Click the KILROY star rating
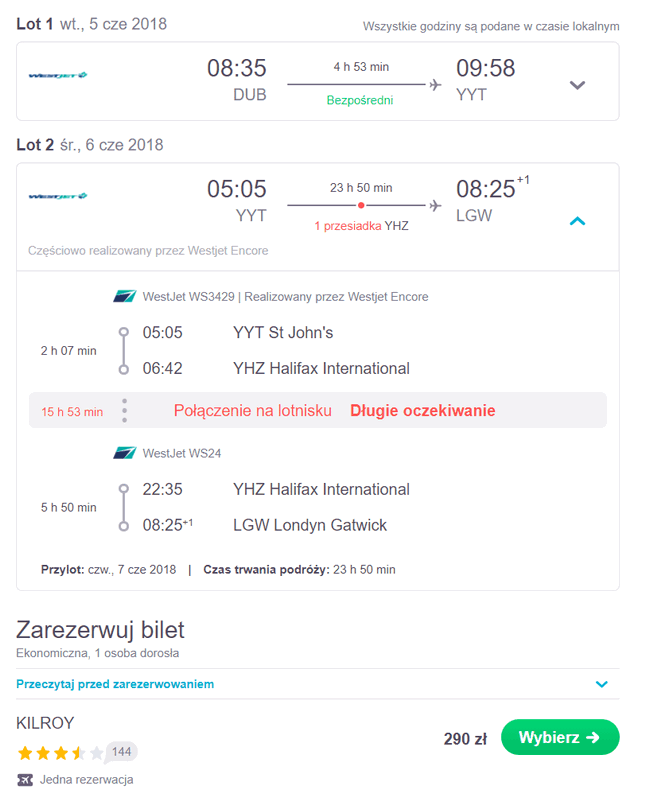This screenshot has height=802, width=650. 60,752
